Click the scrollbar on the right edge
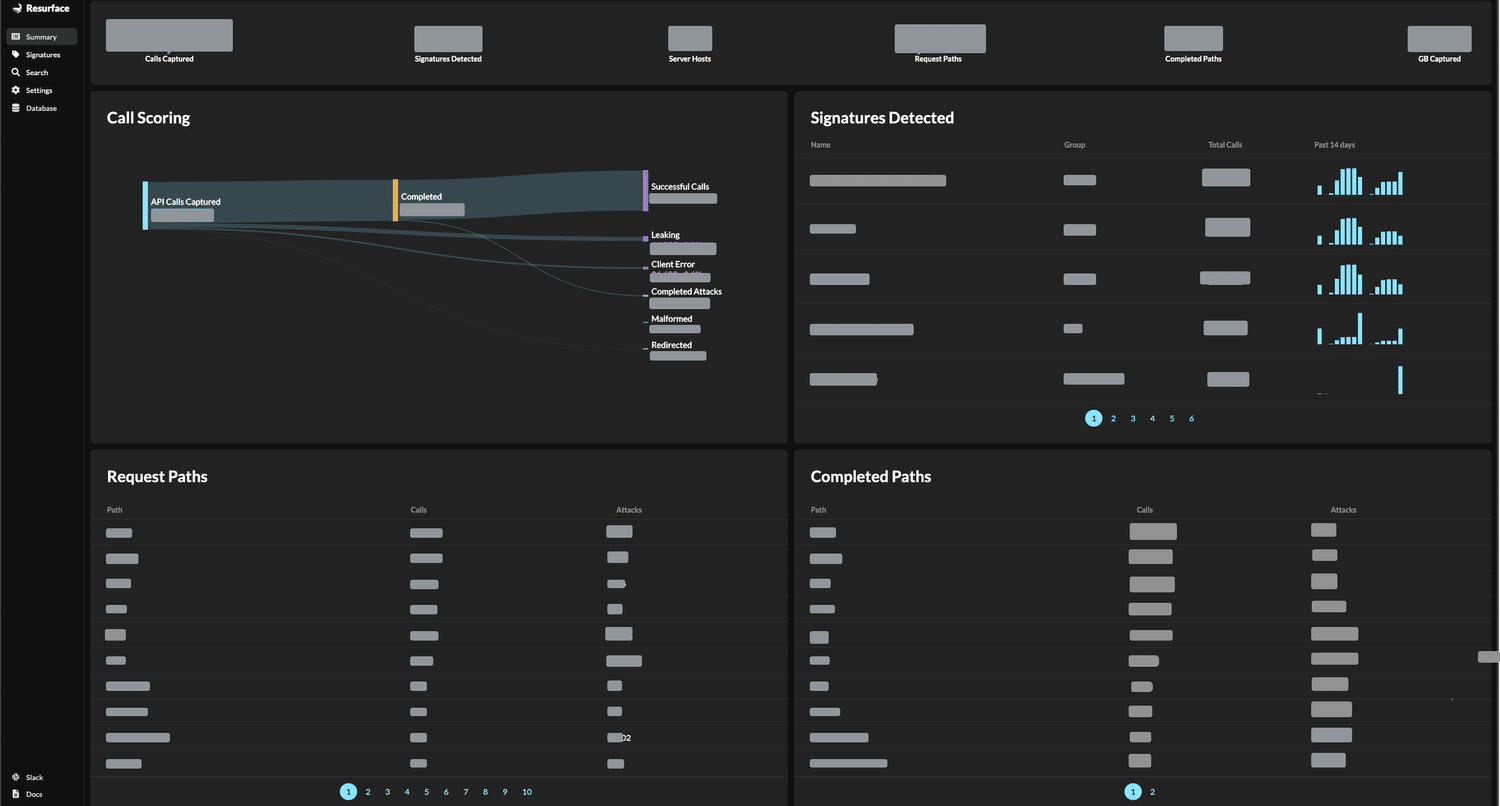Image resolution: width=1500 pixels, height=806 pixels. click(x=1491, y=657)
